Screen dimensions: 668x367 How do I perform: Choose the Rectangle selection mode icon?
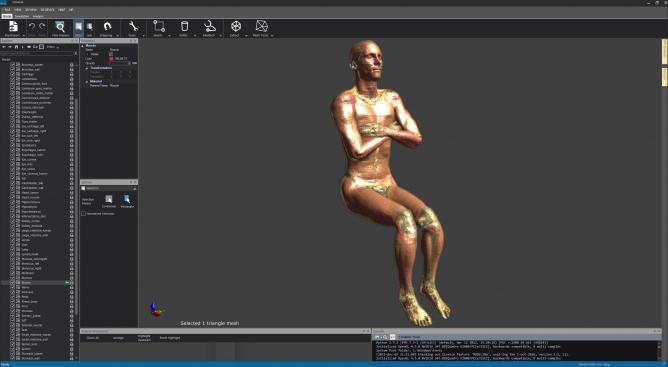127,199
